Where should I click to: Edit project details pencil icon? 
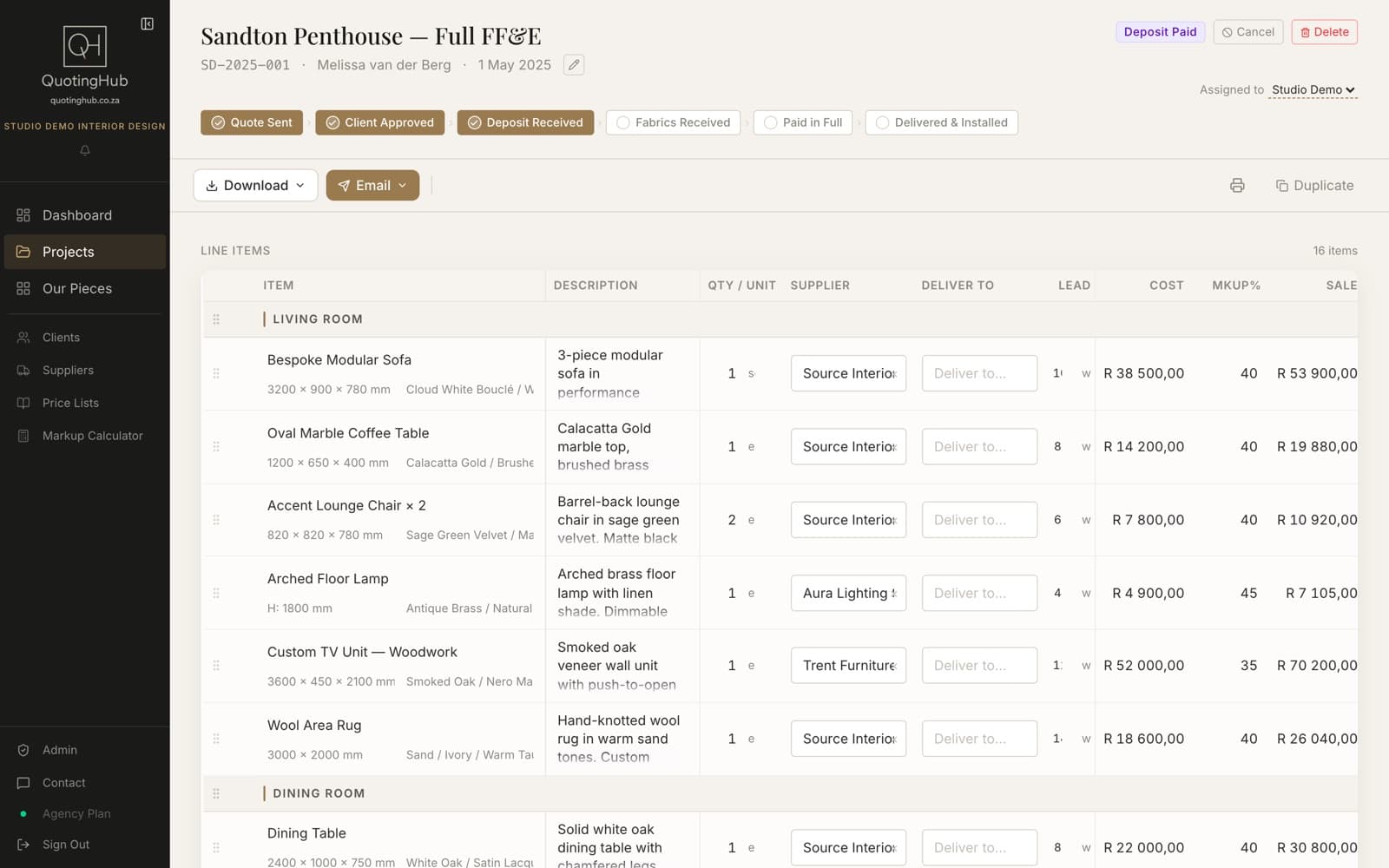tap(574, 65)
